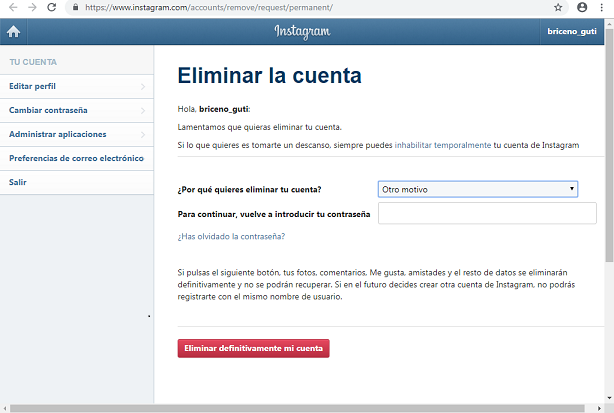Open the 'Otro motivo' reason dropdown
The width and height of the screenshot is (614, 413).
point(478,189)
